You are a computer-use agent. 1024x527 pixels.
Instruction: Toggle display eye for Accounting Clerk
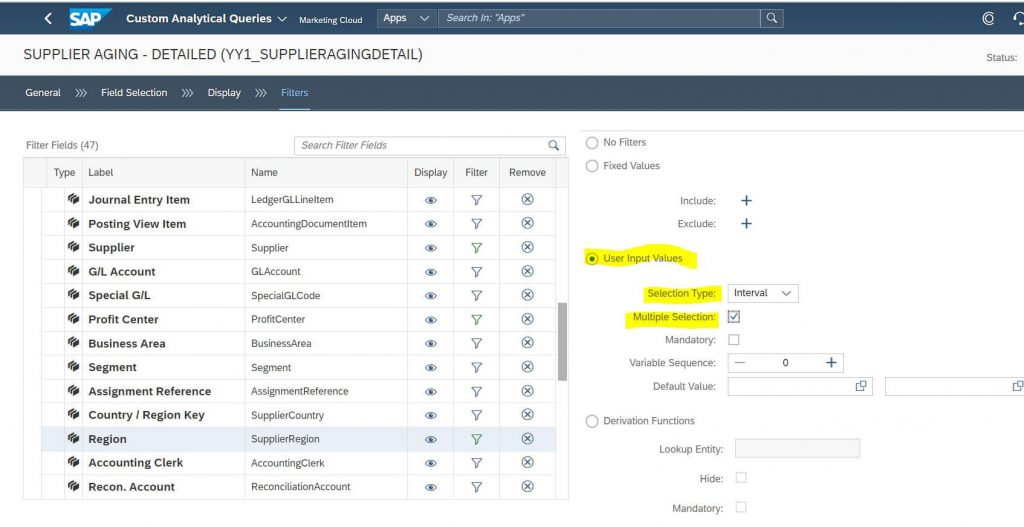(430, 464)
